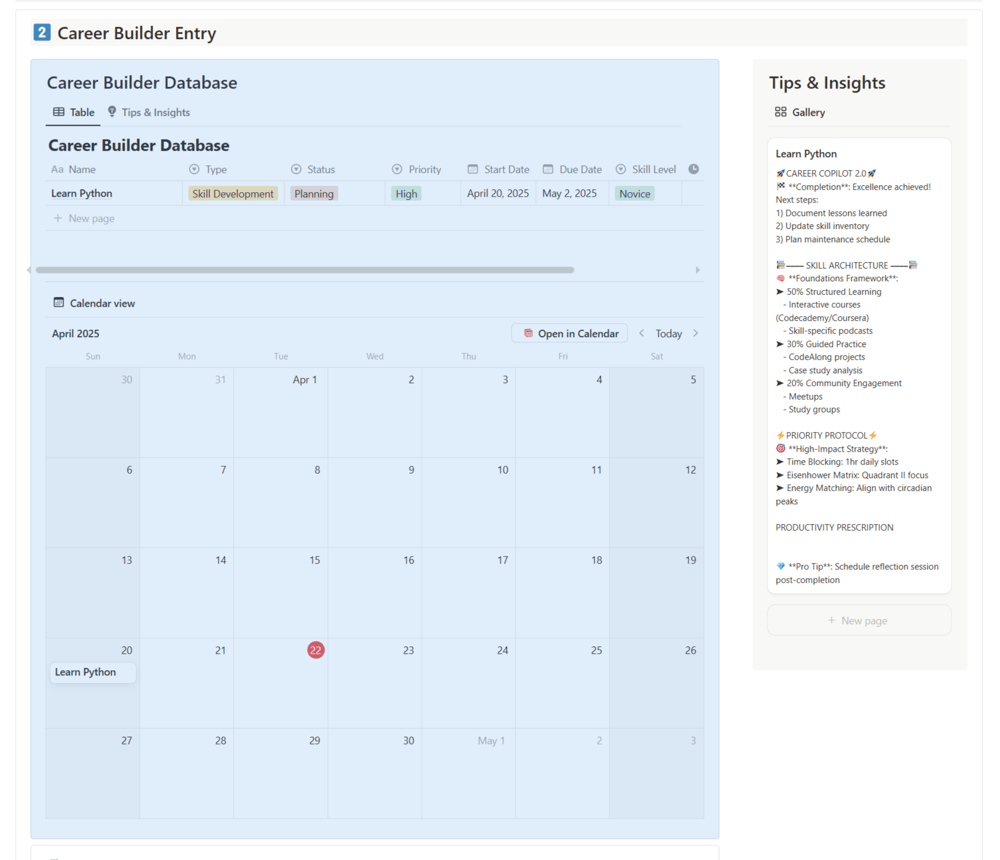1000x860 pixels.
Task: Click the Career Builder Entry heading
Action: (x=136, y=33)
